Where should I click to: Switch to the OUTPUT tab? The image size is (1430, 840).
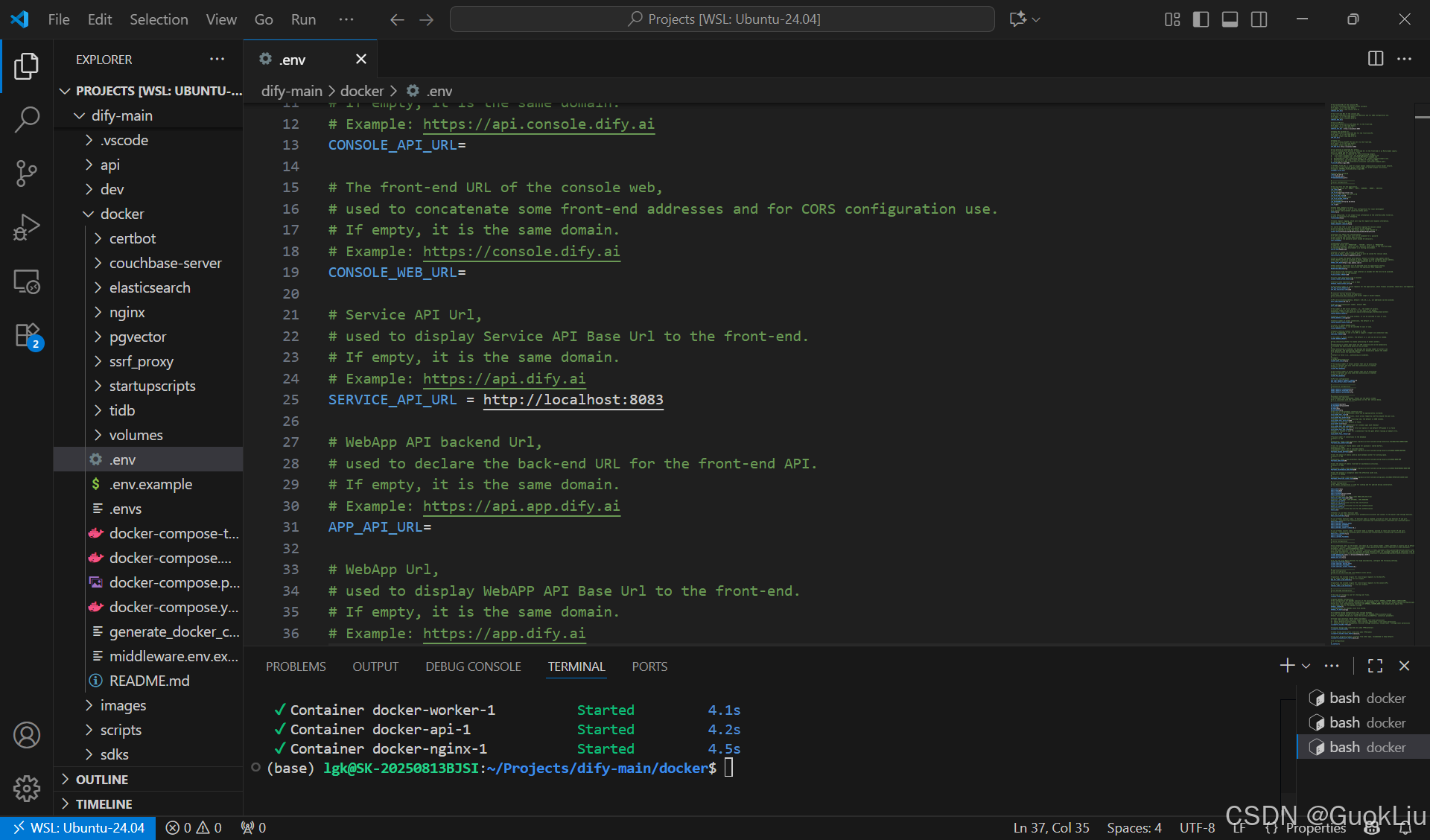click(x=375, y=666)
